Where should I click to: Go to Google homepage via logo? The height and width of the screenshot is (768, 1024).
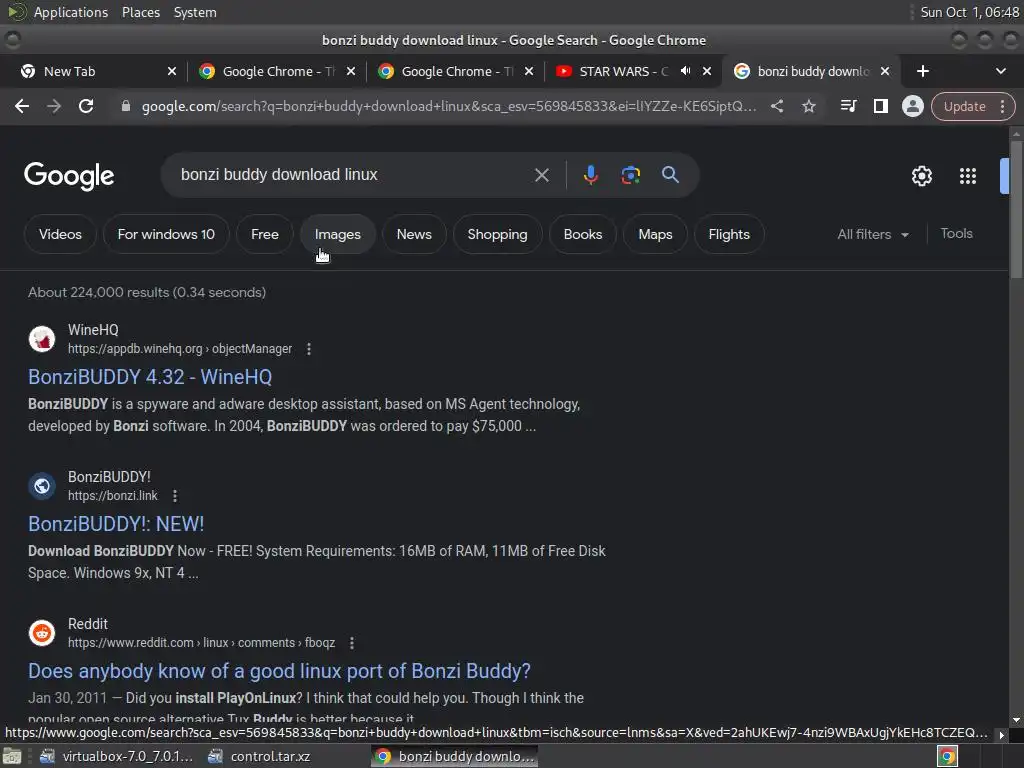point(69,176)
